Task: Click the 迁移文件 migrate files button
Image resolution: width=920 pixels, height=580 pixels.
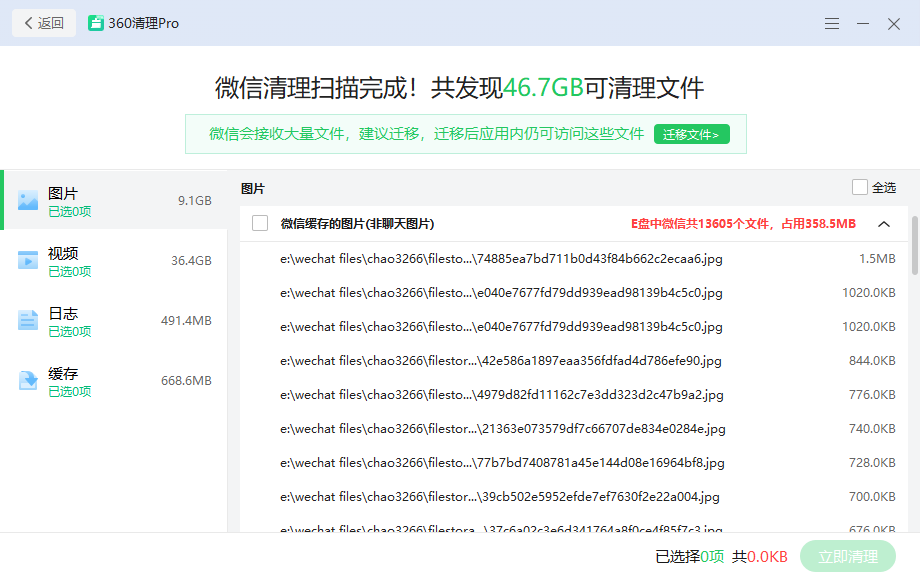Action: tap(691, 133)
